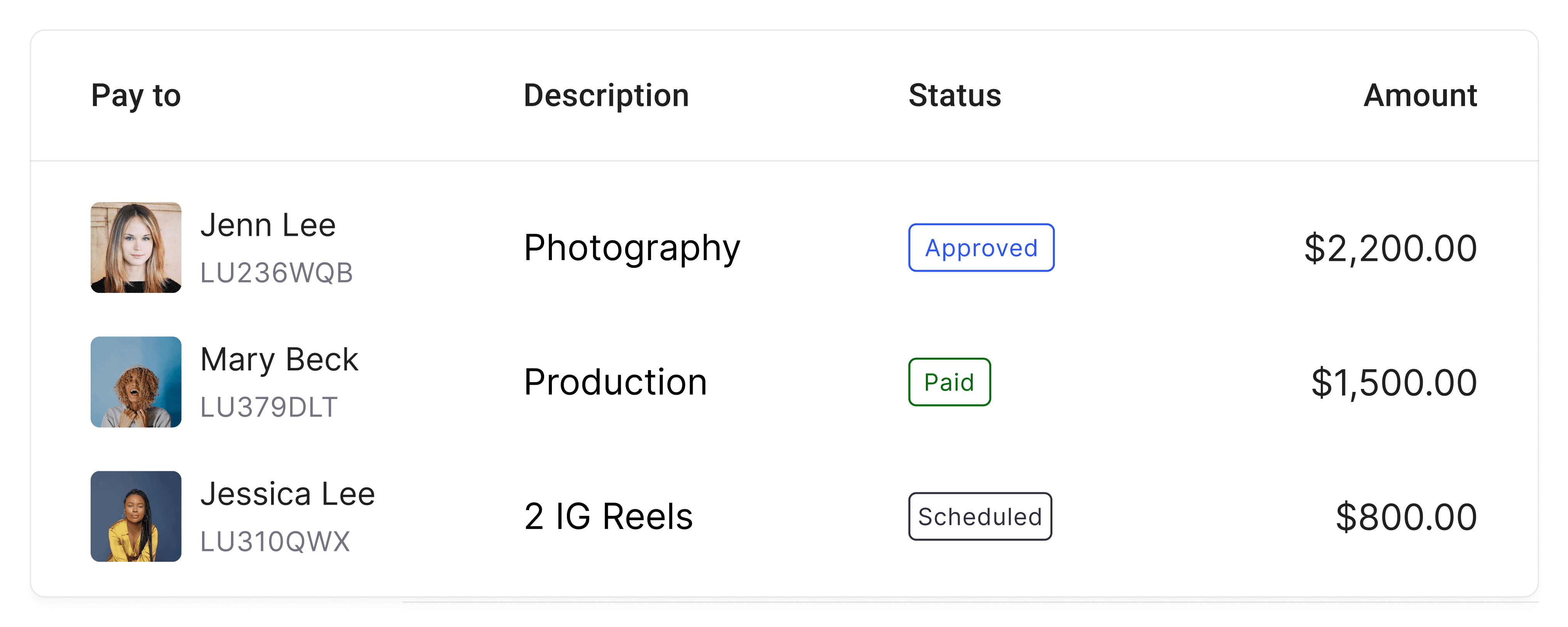Open the Mary Beck name link
The image size is (1568, 627).
click(x=279, y=359)
